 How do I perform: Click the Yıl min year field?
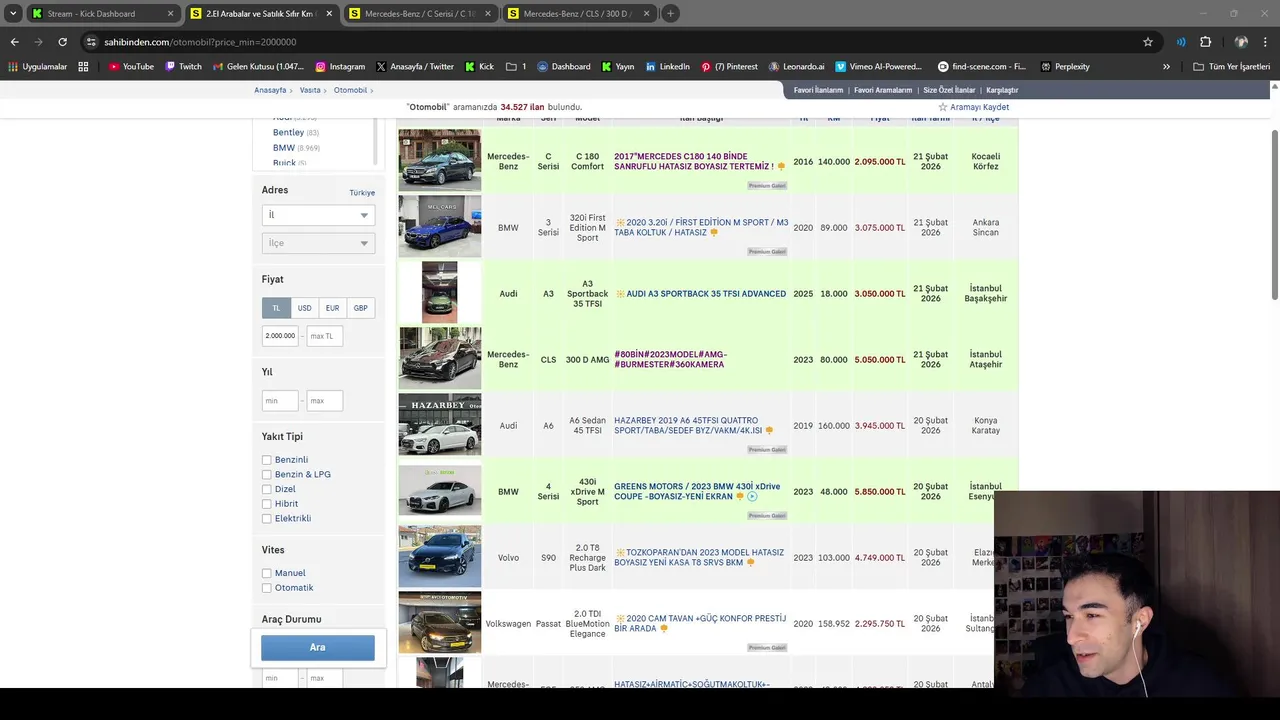click(x=280, y=401)
